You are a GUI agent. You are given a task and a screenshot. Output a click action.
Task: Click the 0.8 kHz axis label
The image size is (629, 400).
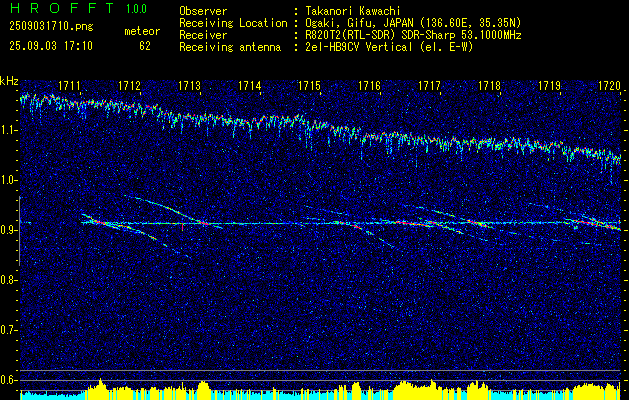point(9,280)
